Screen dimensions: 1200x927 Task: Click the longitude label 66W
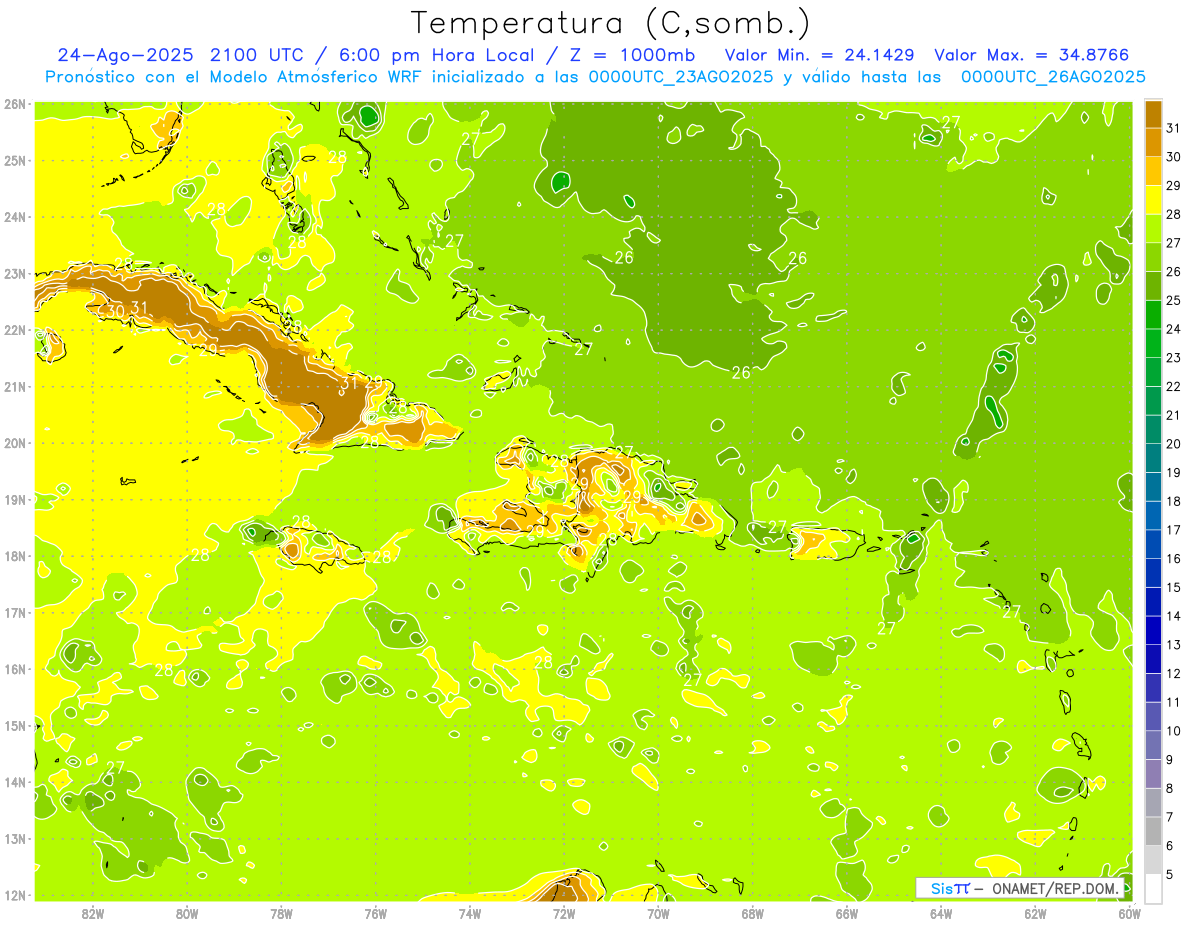tap(846, 913)
